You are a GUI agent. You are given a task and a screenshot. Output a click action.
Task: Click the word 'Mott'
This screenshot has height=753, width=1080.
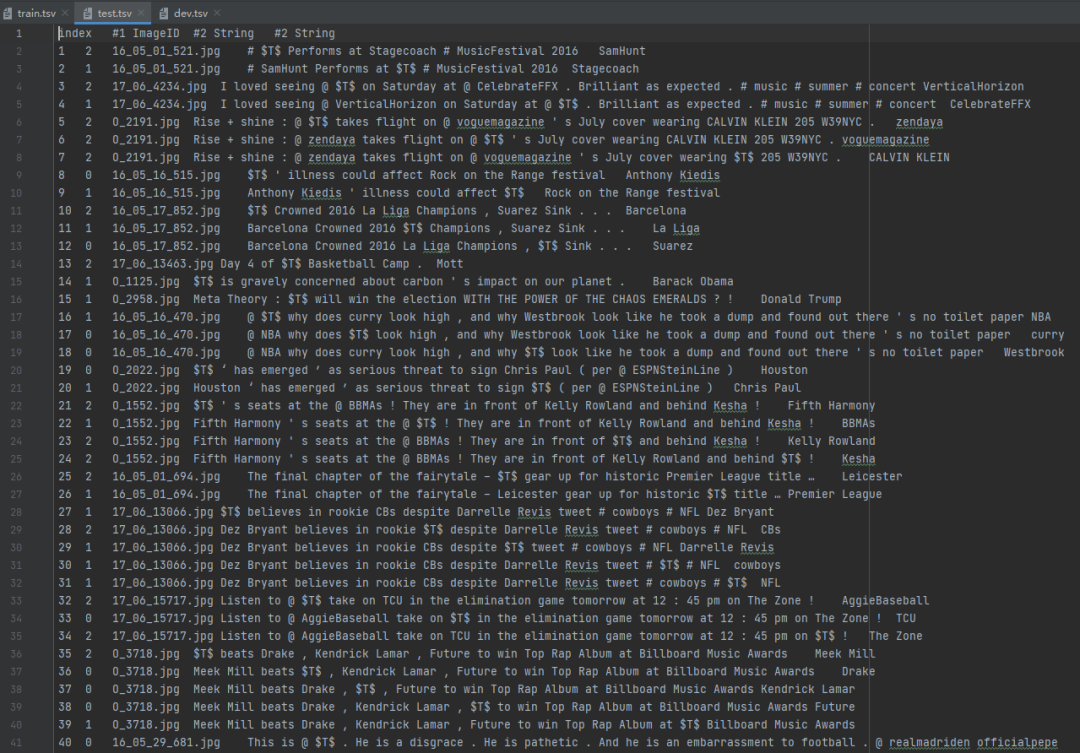[x=450, y=264]
